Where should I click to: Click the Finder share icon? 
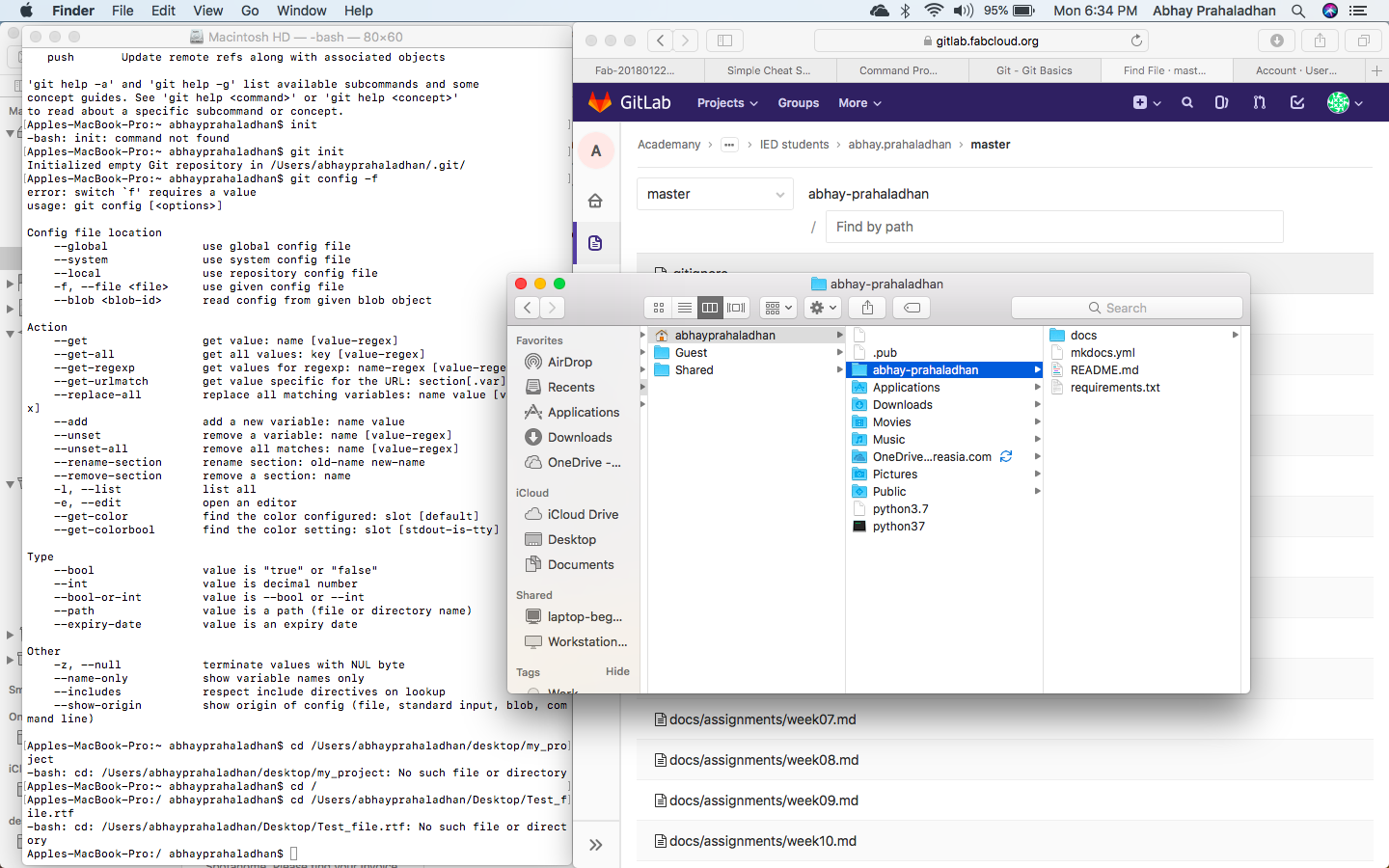[x=867, y=308]
